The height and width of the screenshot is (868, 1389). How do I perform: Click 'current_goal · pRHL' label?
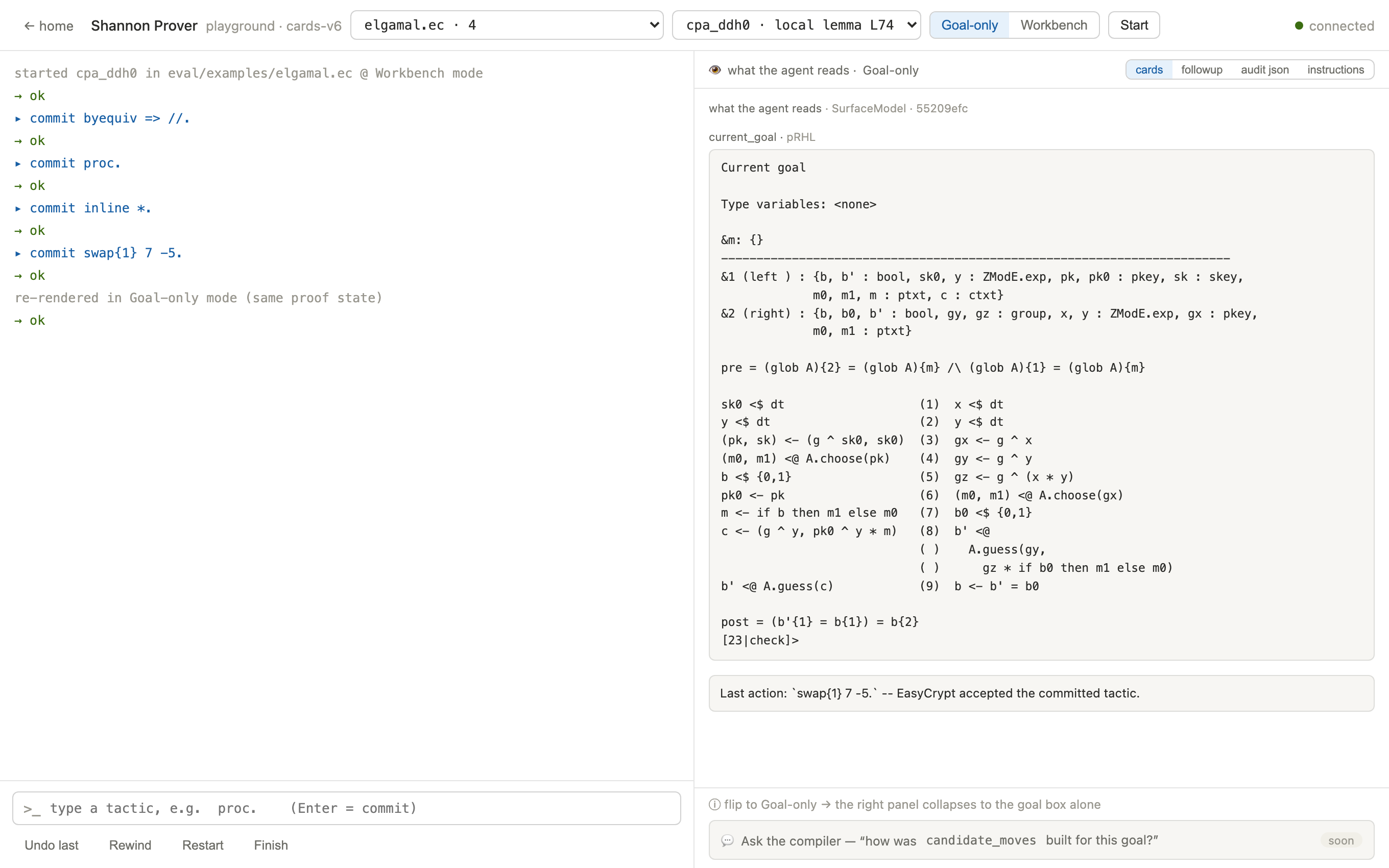762,137
